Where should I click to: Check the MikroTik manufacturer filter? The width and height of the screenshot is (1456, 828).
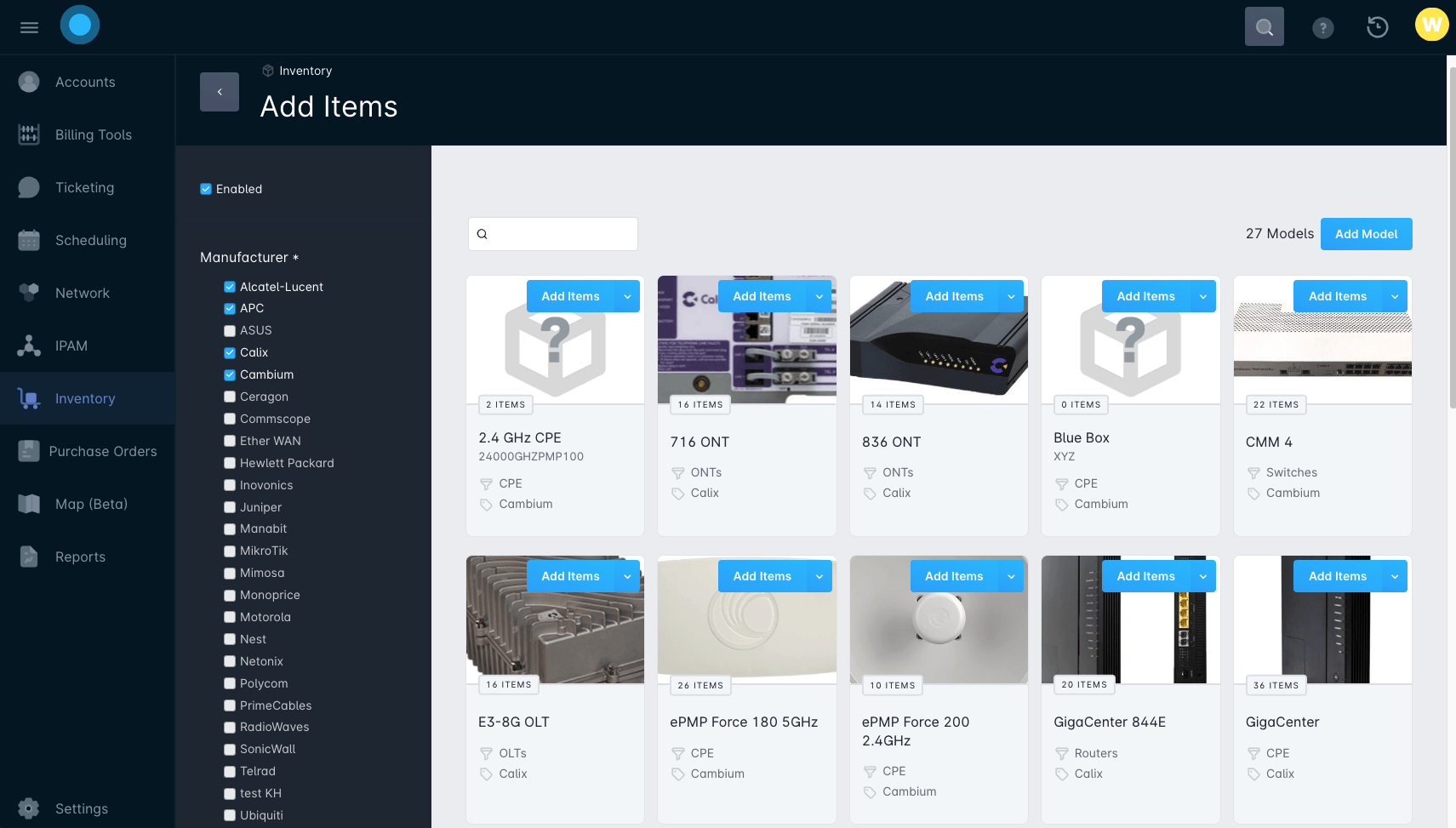tap(230, 551)
